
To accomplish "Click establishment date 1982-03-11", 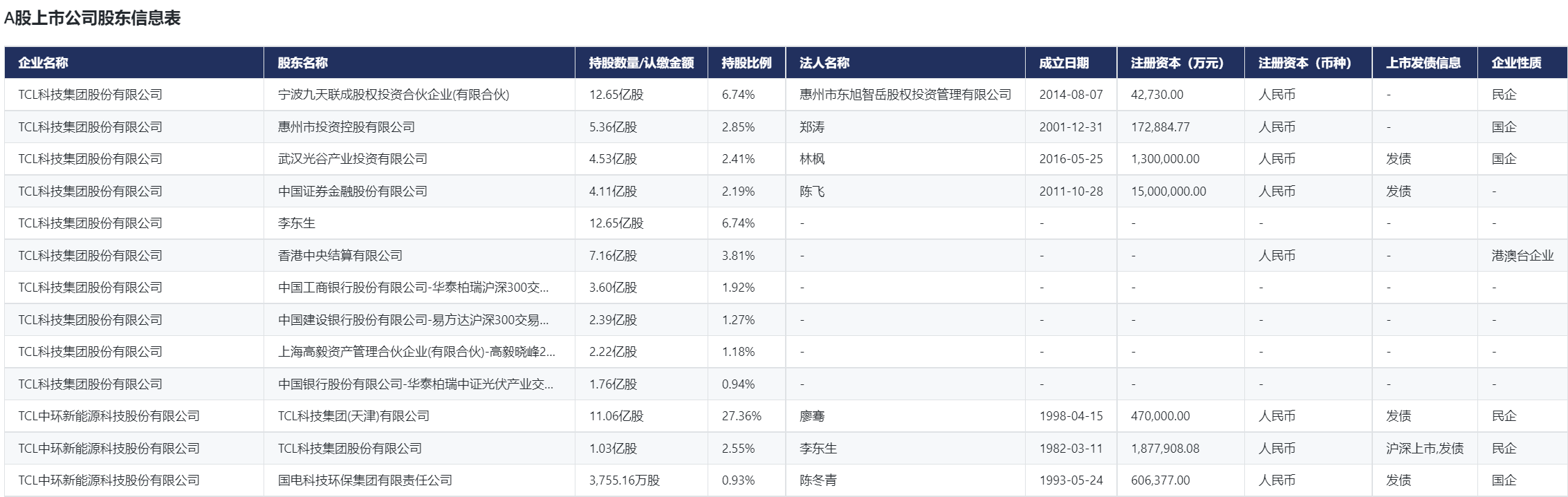I will (x=1071, y=449).
